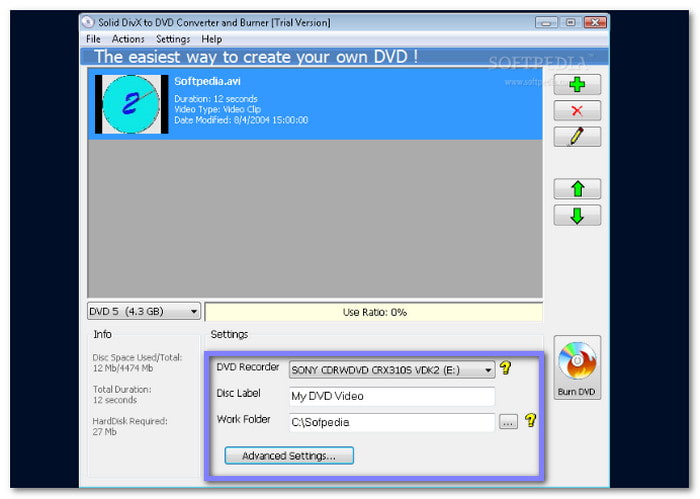
Task: Click the Work Folder path field
Action: tap(392, 422)
